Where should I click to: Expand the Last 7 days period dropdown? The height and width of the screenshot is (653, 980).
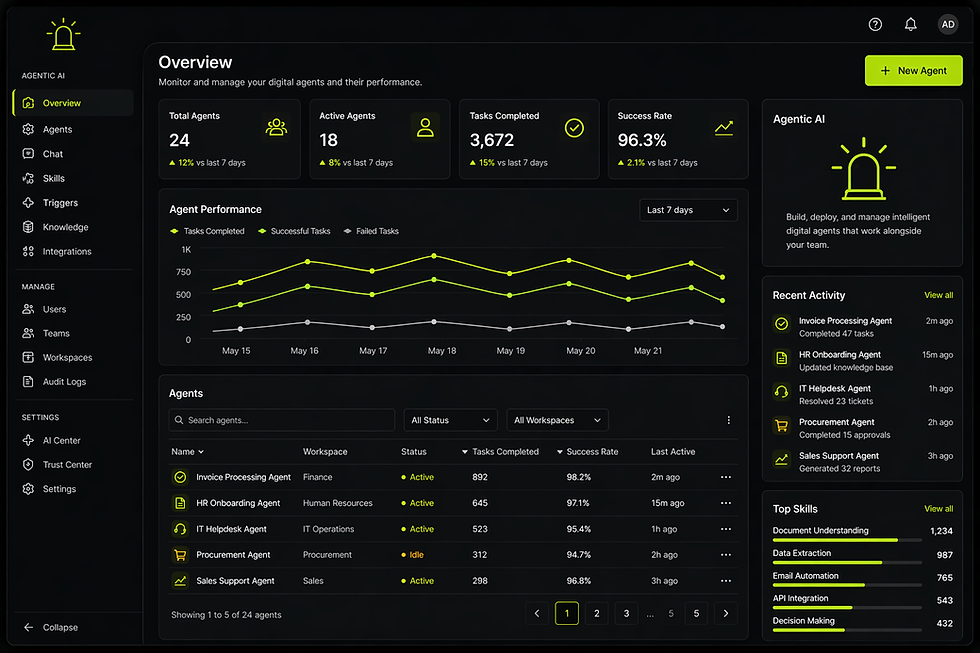click(x=688, y=210)
